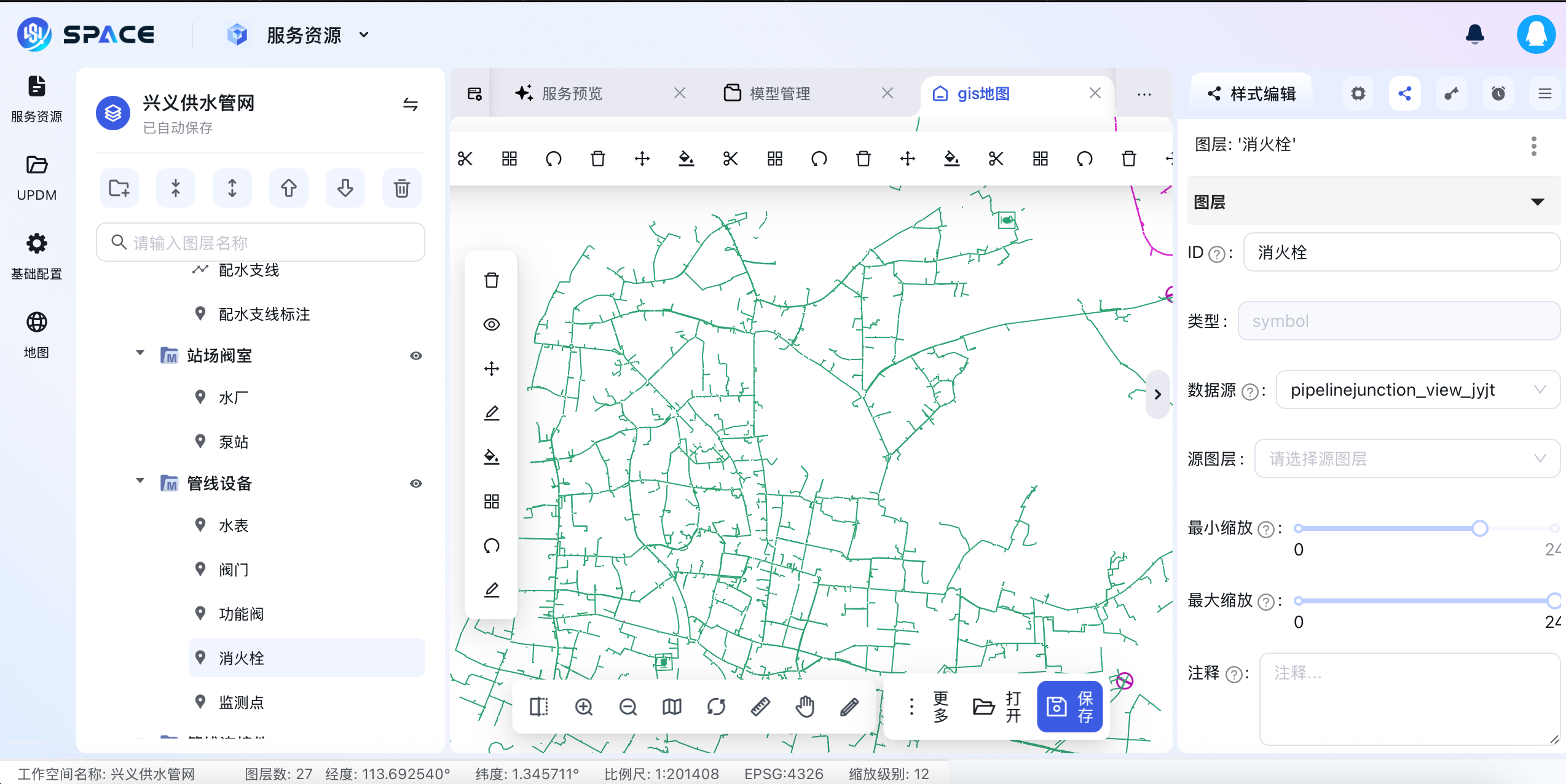Select the scissors cut tool on top toolbar
The image size is (1566, 784).
pos(465,158)
